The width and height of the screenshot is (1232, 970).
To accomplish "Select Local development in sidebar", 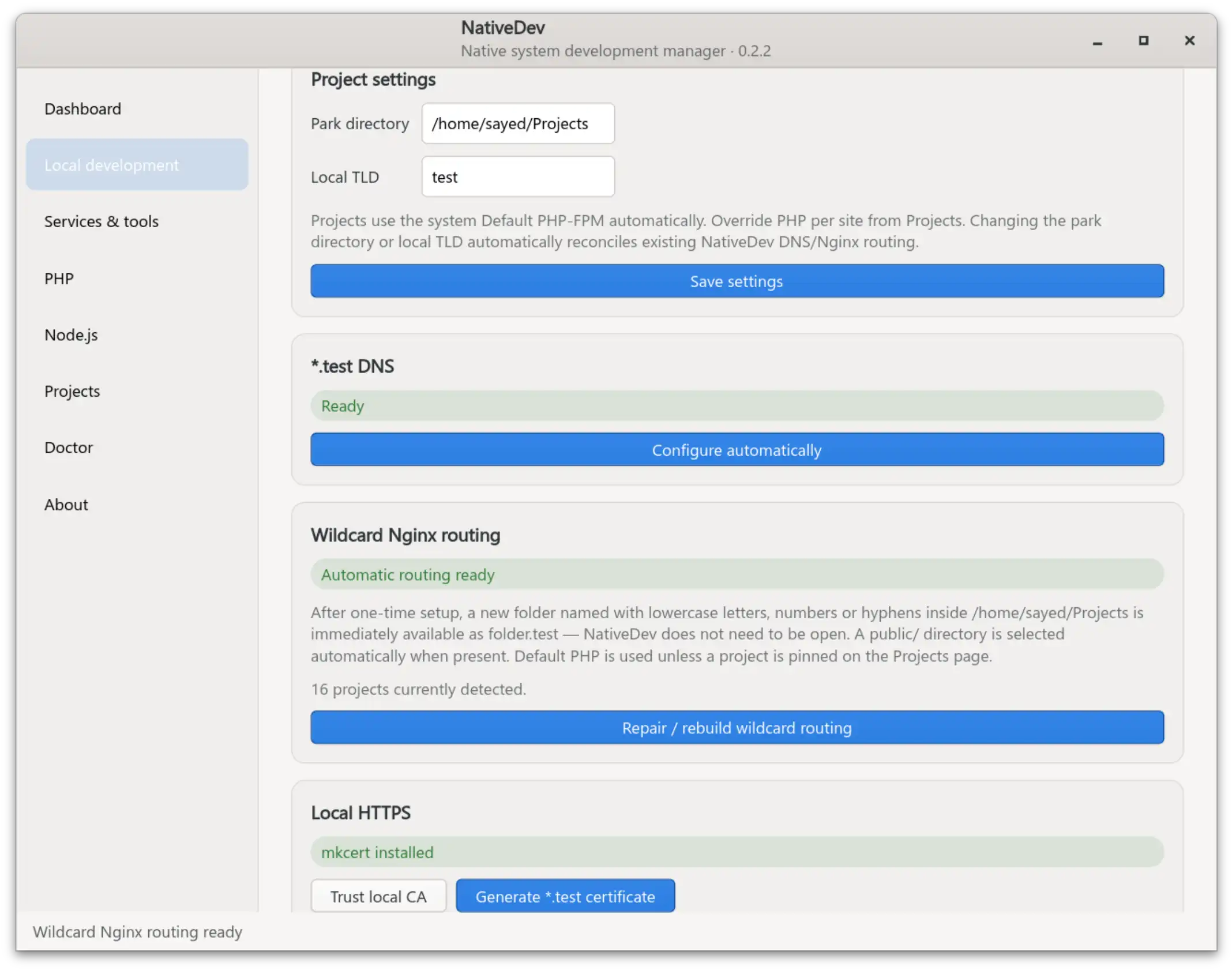I will point(137,164).
